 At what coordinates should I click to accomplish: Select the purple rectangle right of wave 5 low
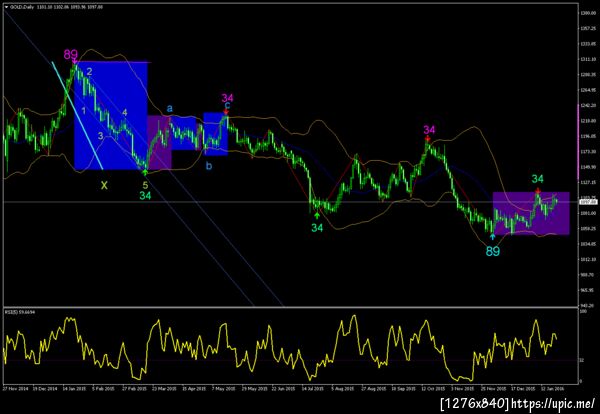(160, 143)
